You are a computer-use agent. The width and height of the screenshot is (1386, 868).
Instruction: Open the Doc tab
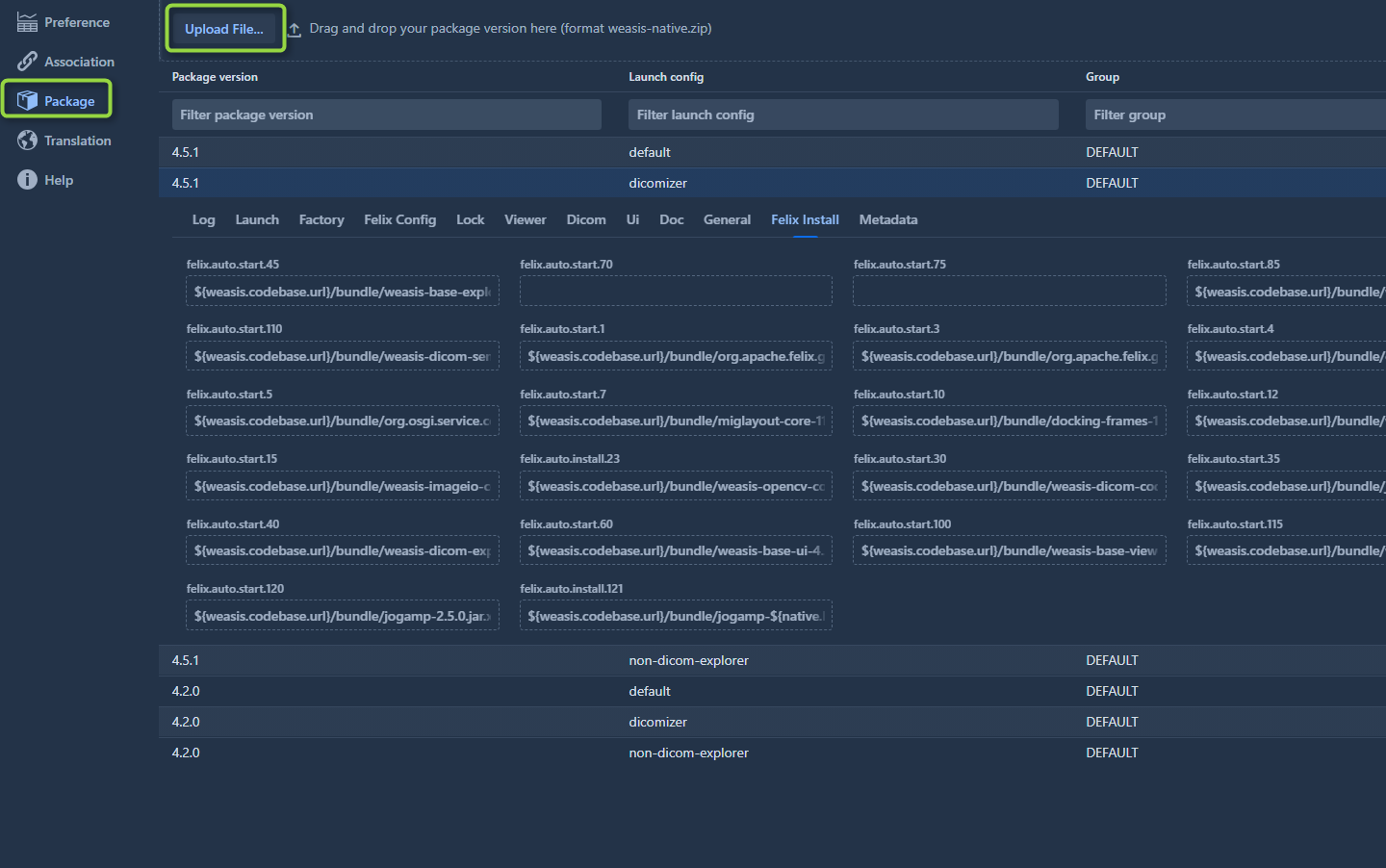coord(672,219)
